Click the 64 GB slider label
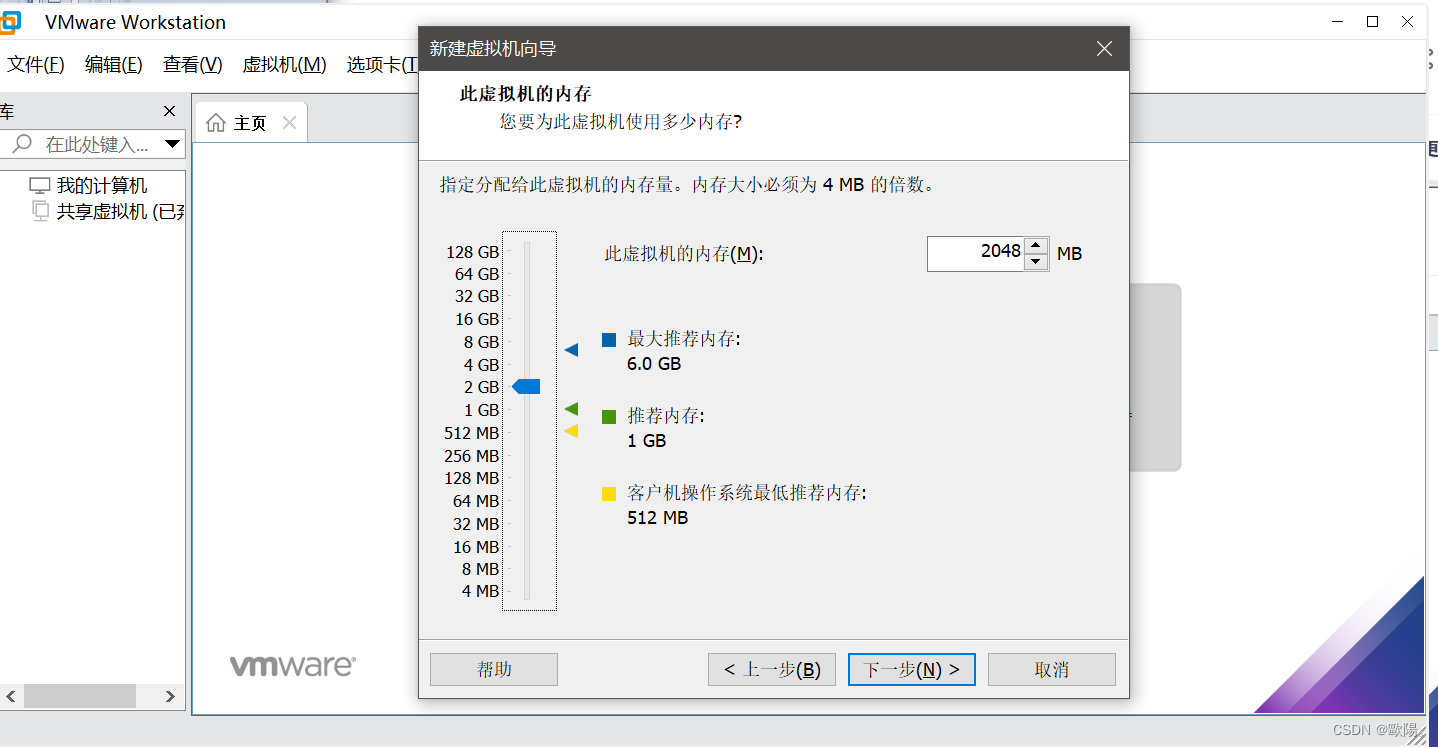 [476, 274]
